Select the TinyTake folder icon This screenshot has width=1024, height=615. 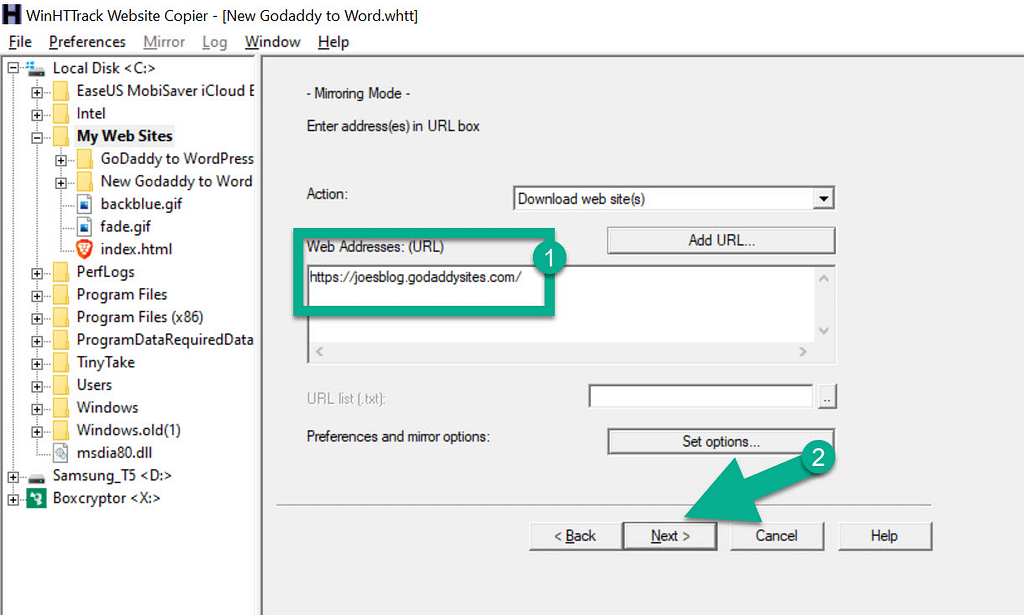tap(61, 362)
